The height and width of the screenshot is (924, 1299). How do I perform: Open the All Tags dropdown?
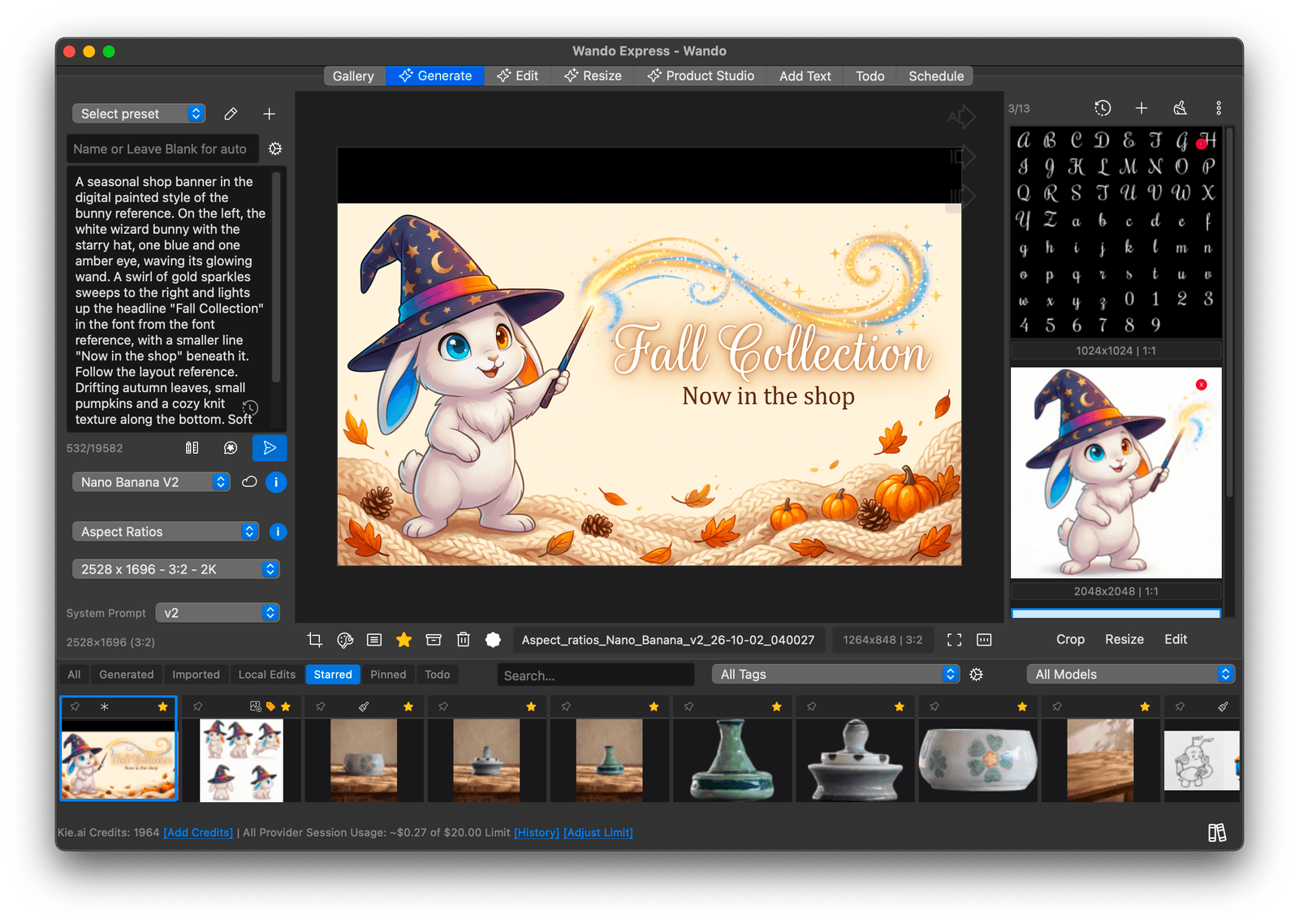(x=835, y=674)
